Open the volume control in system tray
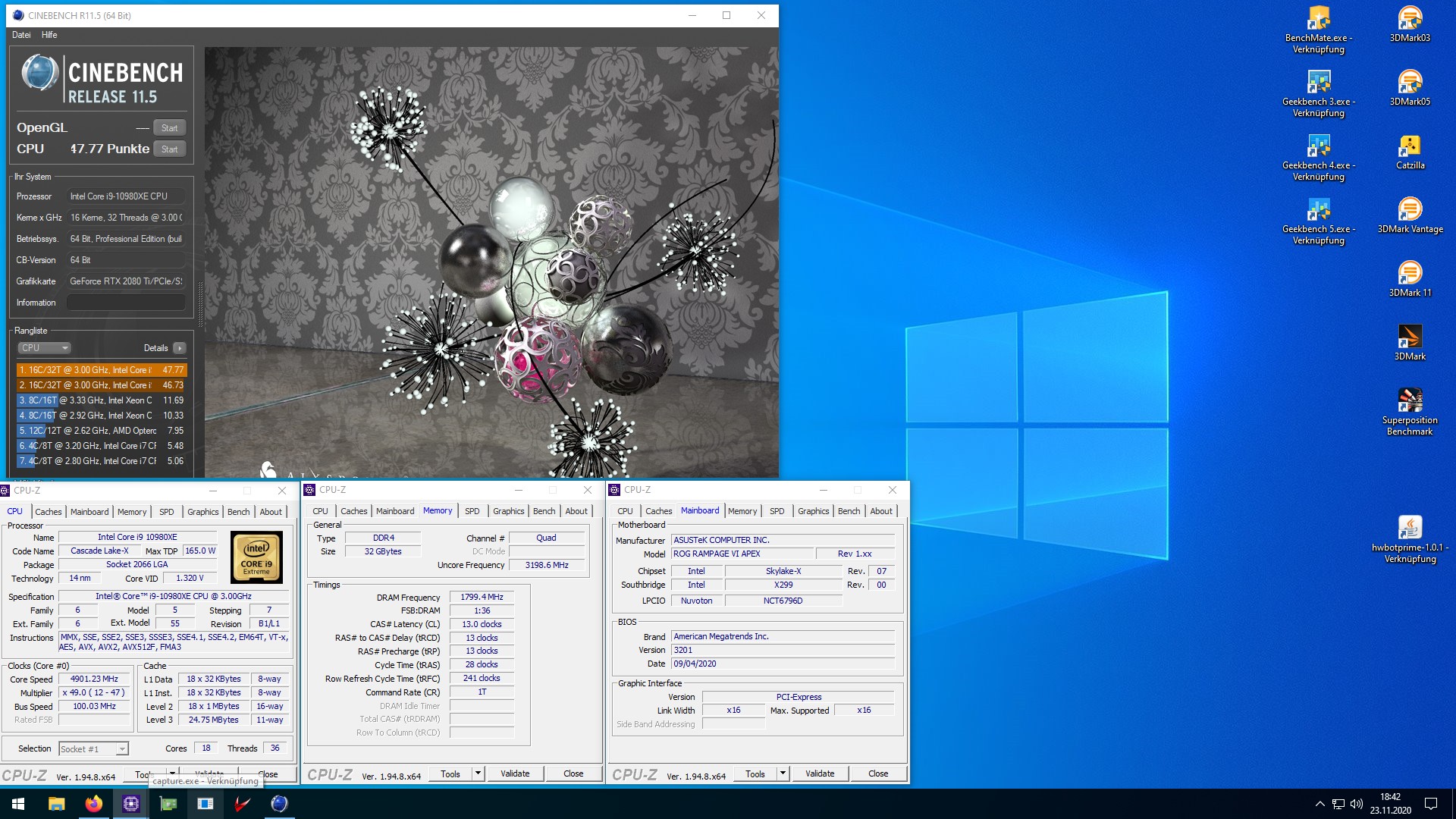Screen dimensions: 1456x819 [1357, 804]
